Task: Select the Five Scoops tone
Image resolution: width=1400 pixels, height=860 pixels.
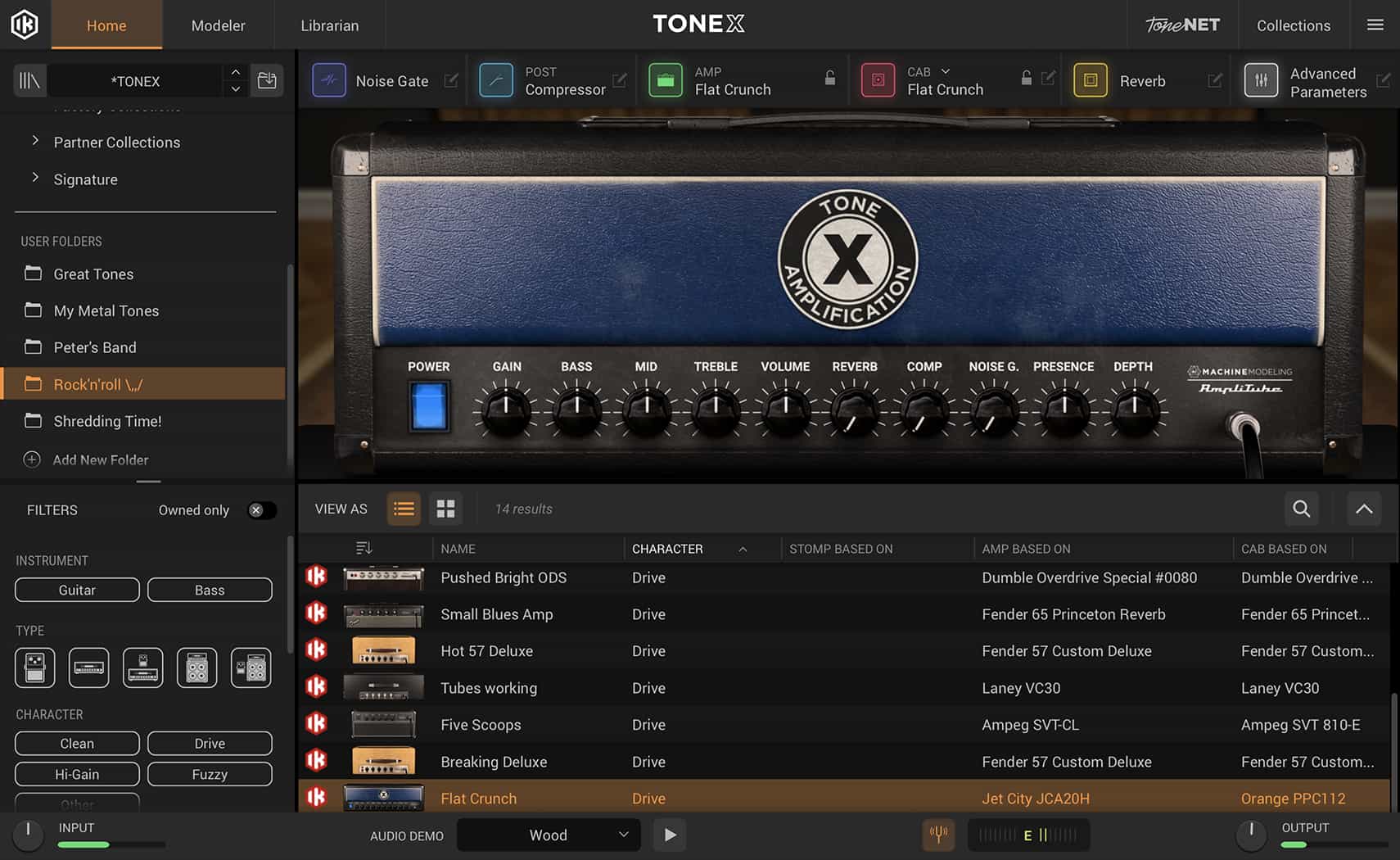Action: (844, 724)
